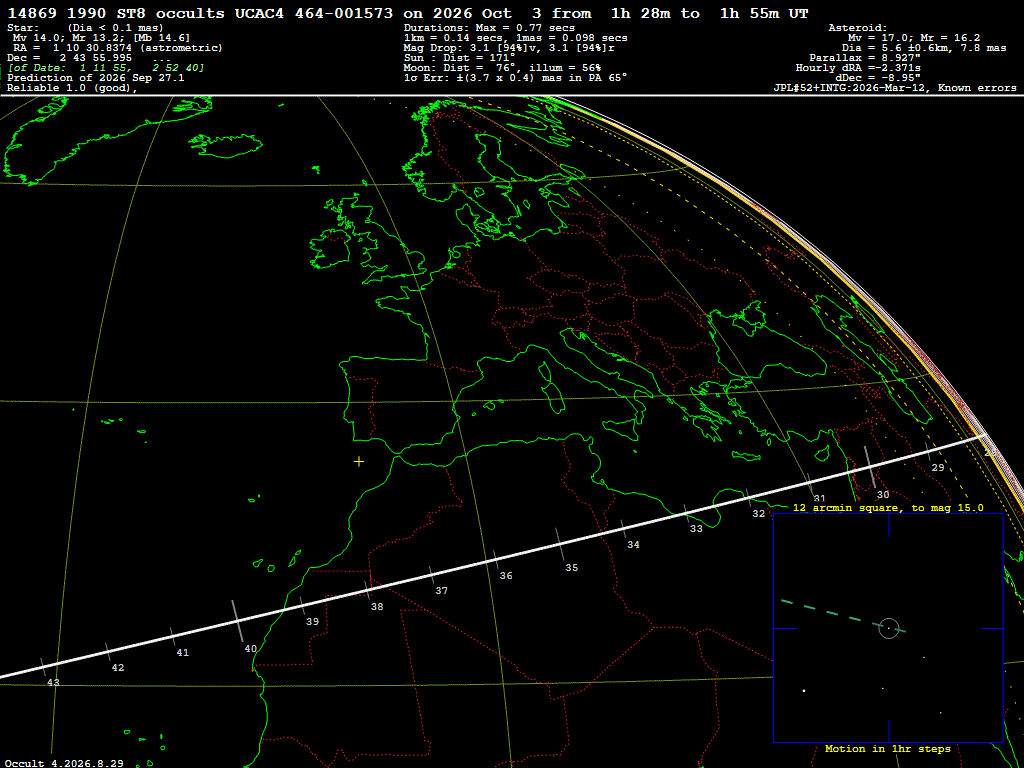This screenshot has height=768, width=1024.
Task: Click the yellow plus crosshair in the Atlantic
Action: coord(359,462)
